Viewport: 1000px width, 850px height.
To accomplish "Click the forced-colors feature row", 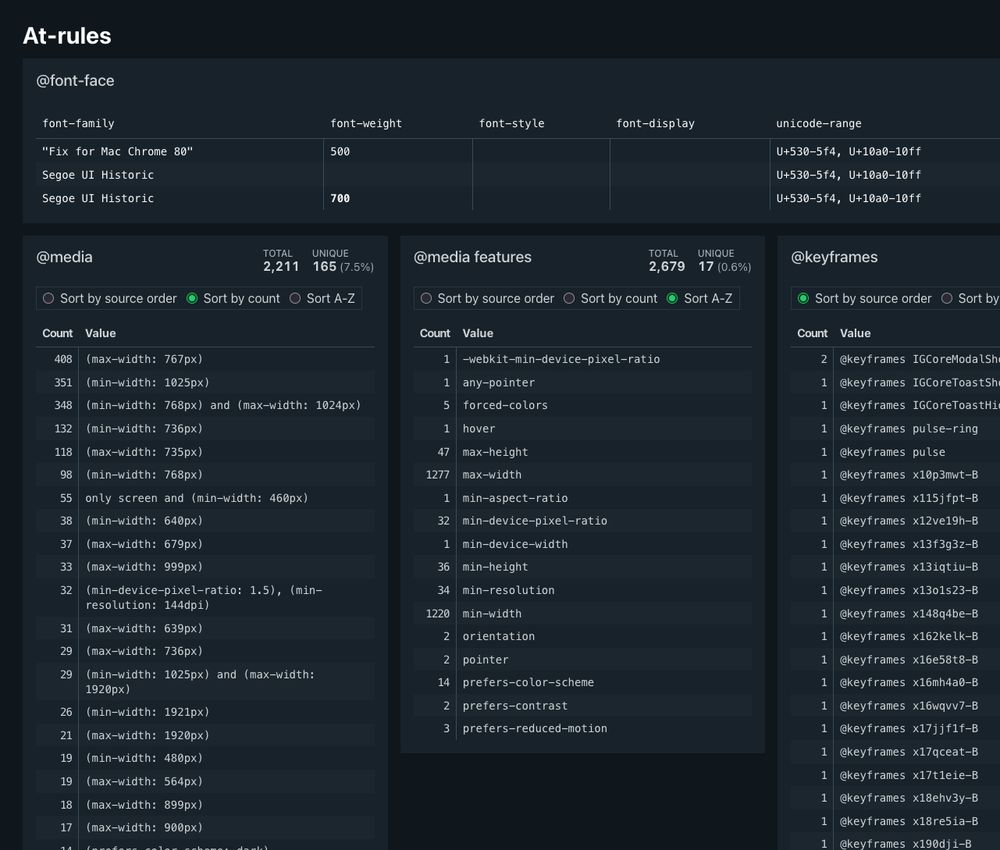I will tap(582, 406).
